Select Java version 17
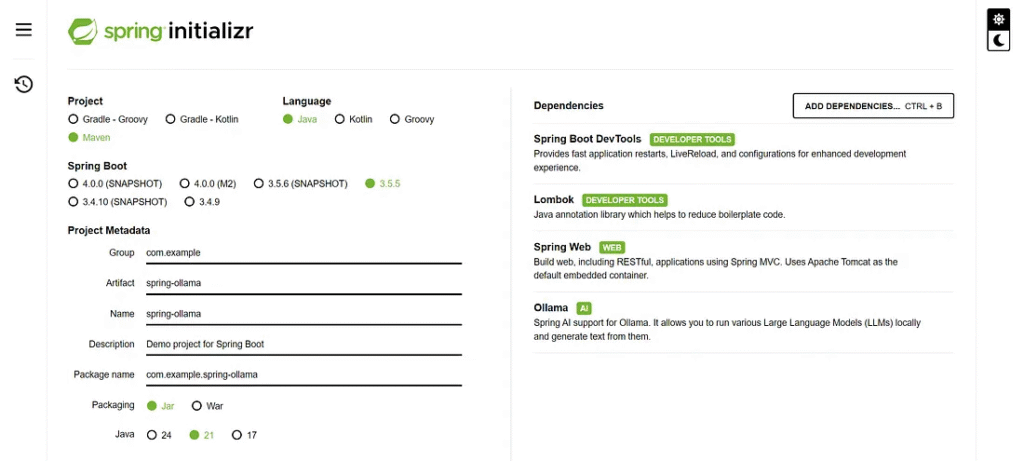This screenshot has height=461, width=1024. coord(237,435)
